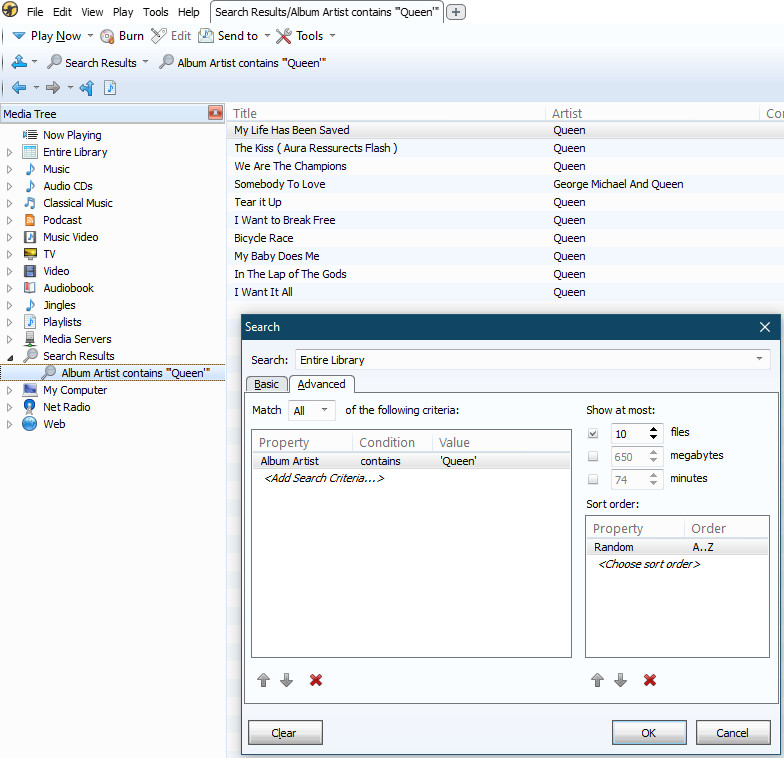Open the Match All dropdown
Screen dimensions: 784x758
click(x=312, y=410)
